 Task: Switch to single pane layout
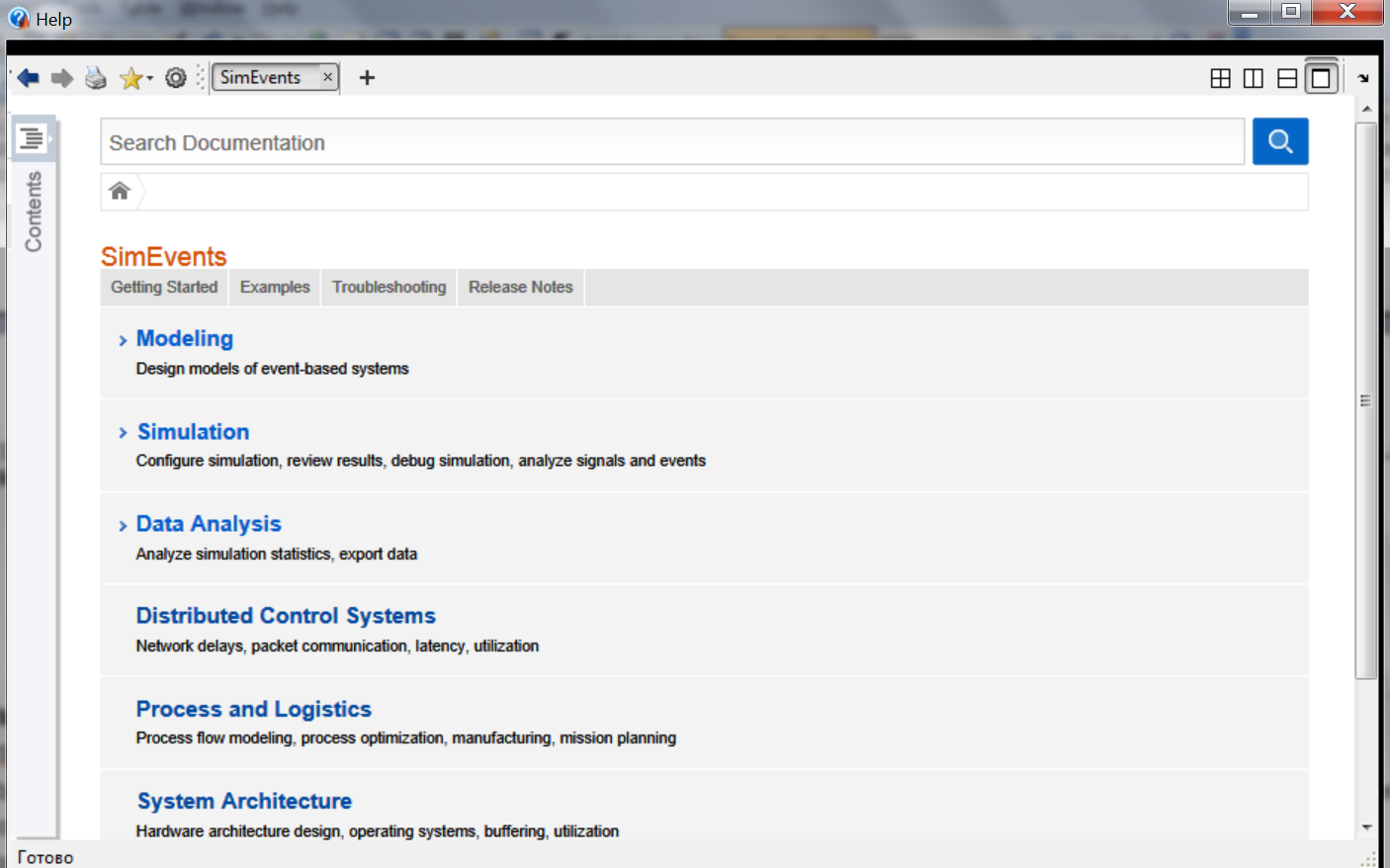(x=1322, y=78)
